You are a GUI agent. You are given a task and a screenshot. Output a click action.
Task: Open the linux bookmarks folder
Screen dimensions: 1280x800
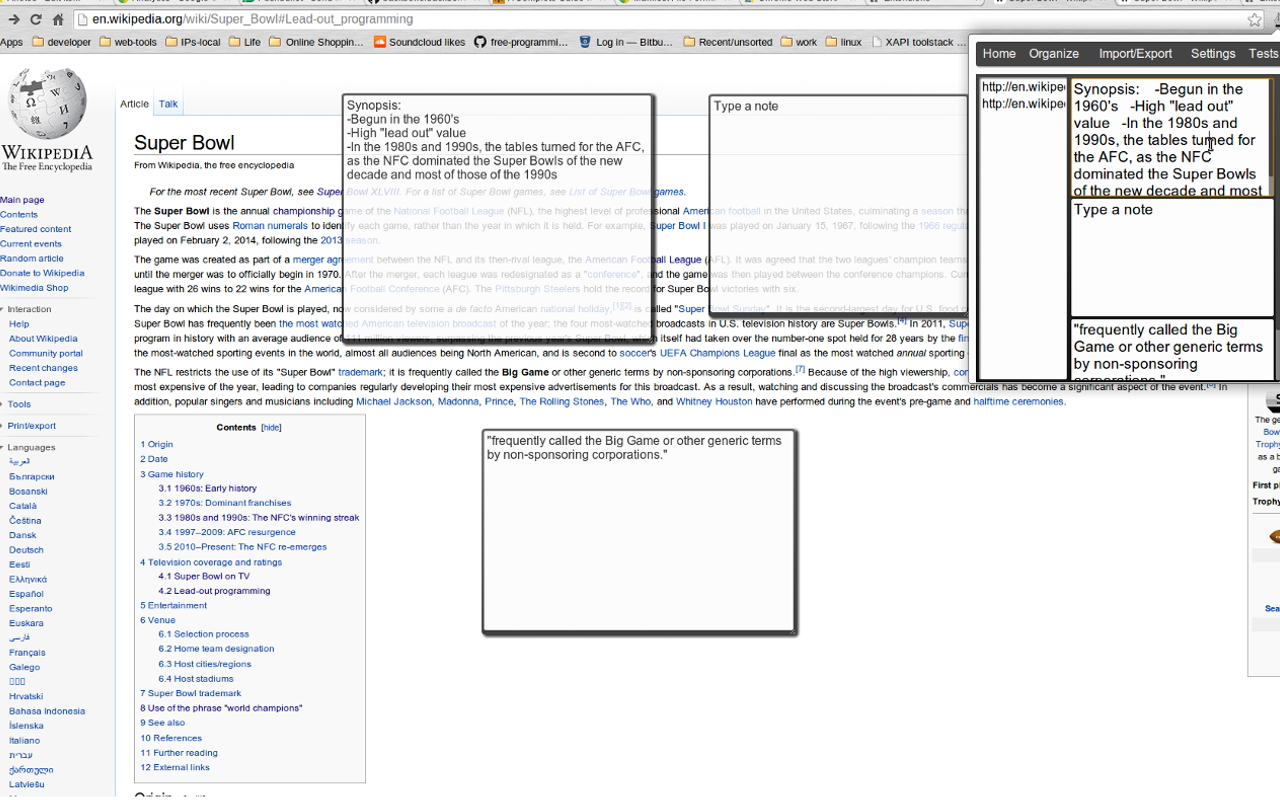point(844,42)
